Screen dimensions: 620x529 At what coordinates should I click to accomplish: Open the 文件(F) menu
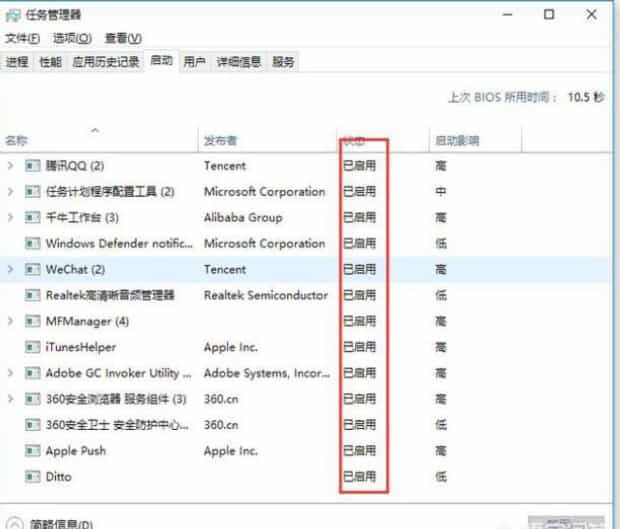click(x=23, y=38)
